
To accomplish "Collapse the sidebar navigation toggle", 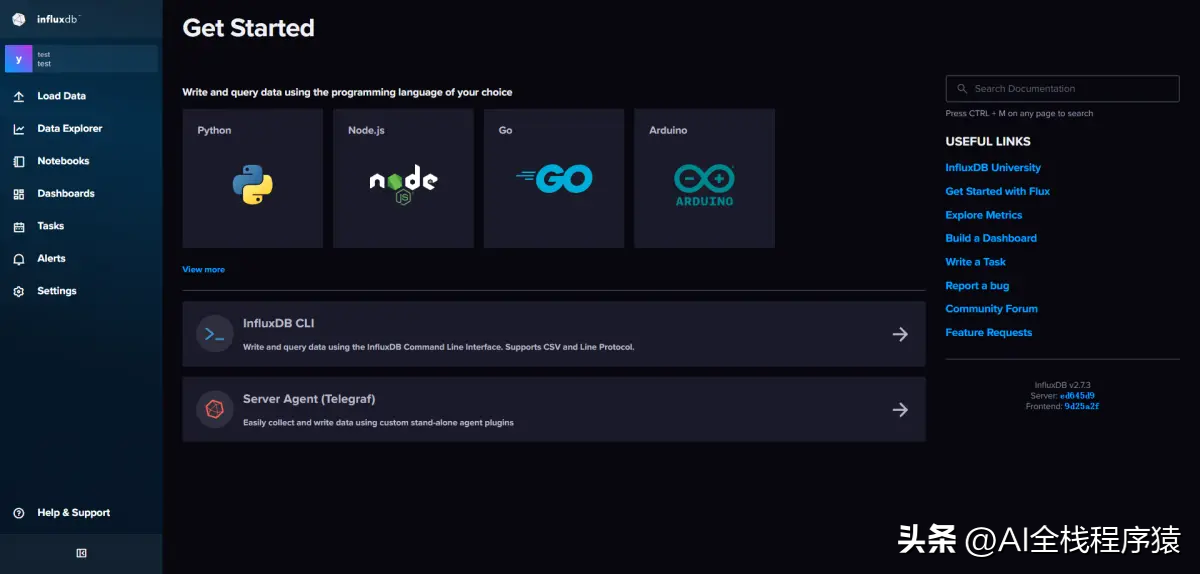I will (81, 553).
